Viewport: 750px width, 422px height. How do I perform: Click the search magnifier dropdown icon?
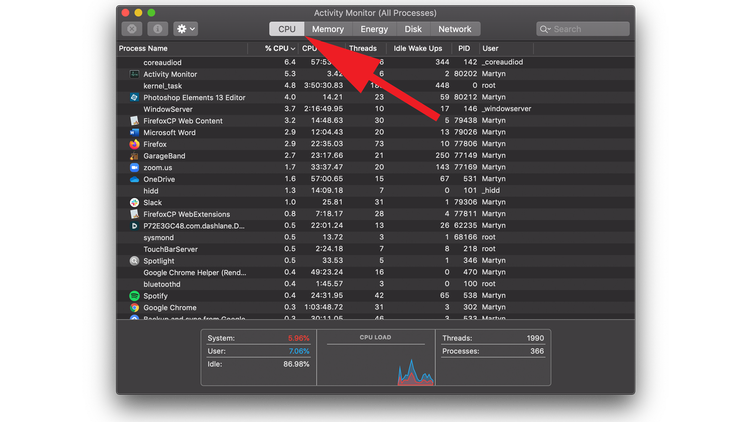[x=545, y=29]
